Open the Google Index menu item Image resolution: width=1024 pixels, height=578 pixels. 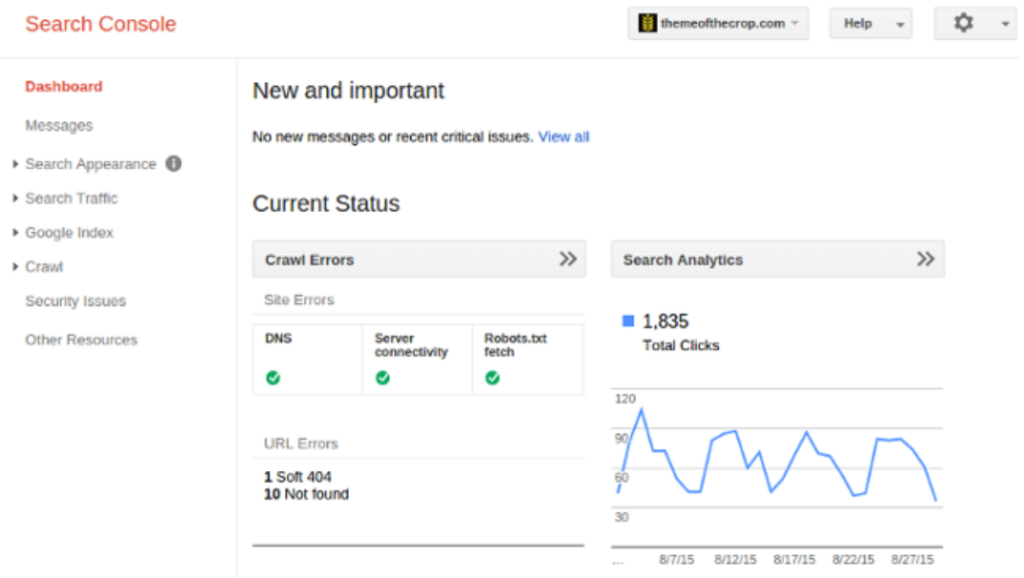(x=69, y=233)
